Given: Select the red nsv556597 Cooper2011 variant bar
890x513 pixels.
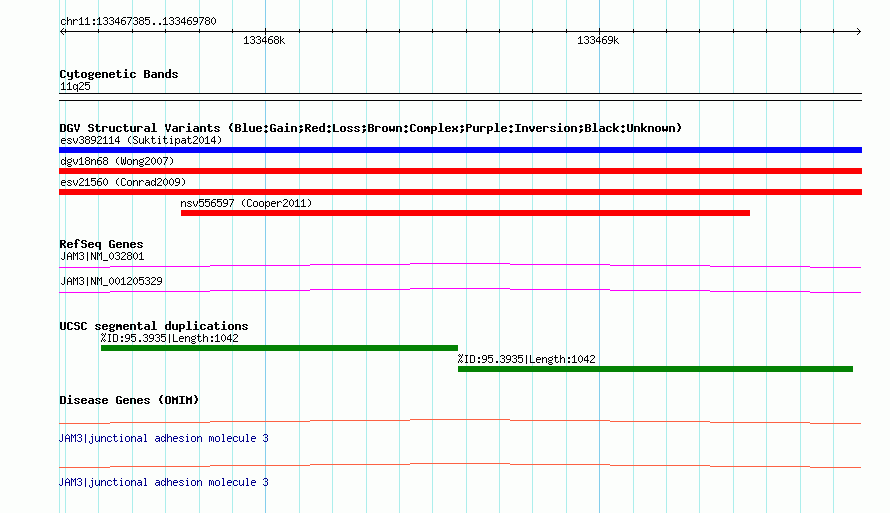Looking at the screenshot, I should [465, 213].
